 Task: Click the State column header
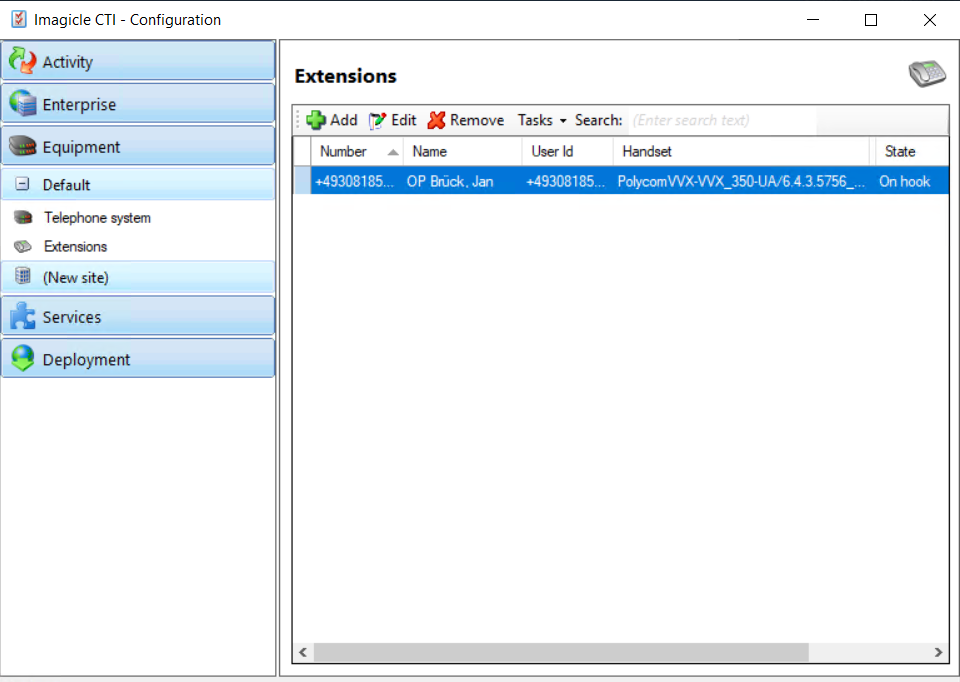coord(899,152)
